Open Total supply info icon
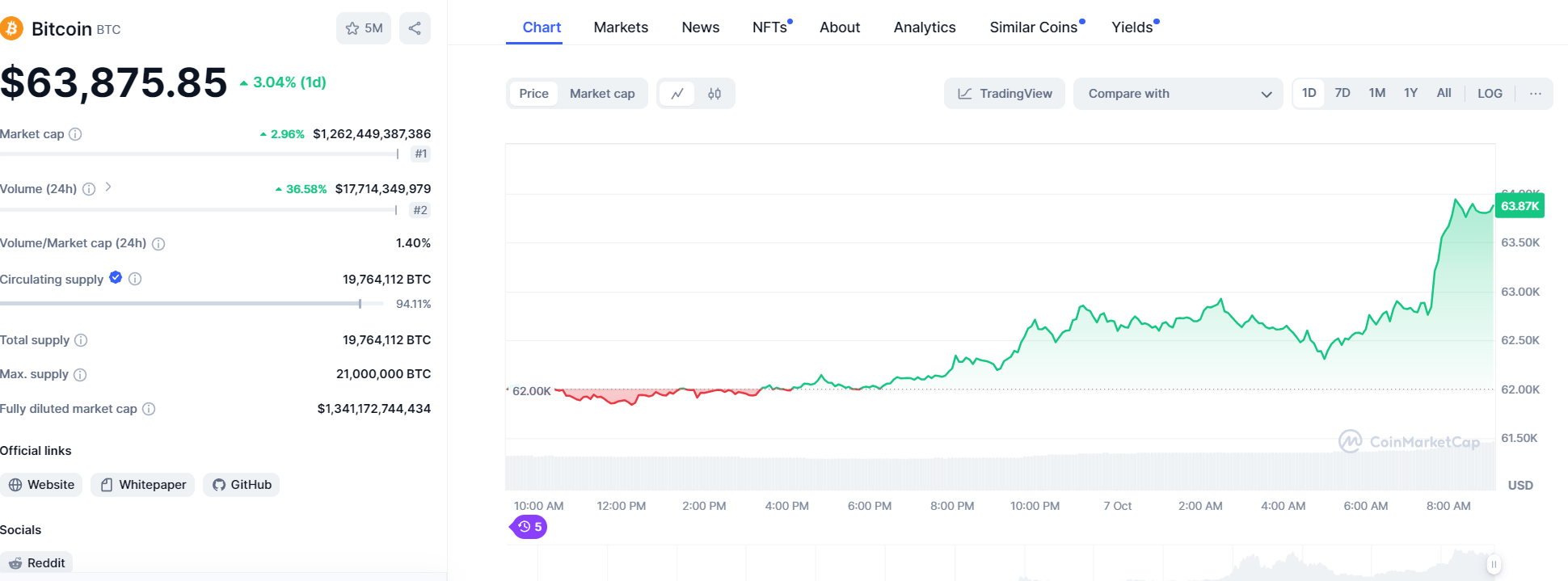 [81, 340]
